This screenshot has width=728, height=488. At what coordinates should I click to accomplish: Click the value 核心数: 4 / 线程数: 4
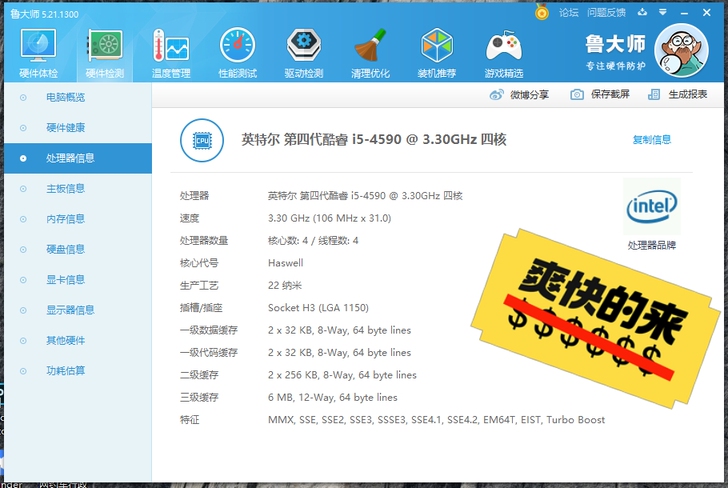coord(313,241)
